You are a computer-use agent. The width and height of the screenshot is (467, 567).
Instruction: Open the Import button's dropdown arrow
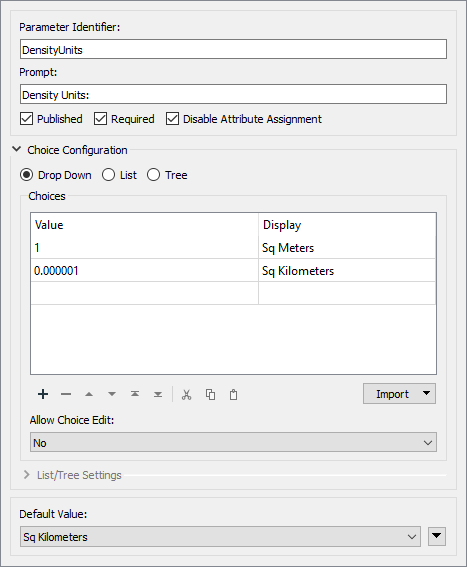(426, 393)
